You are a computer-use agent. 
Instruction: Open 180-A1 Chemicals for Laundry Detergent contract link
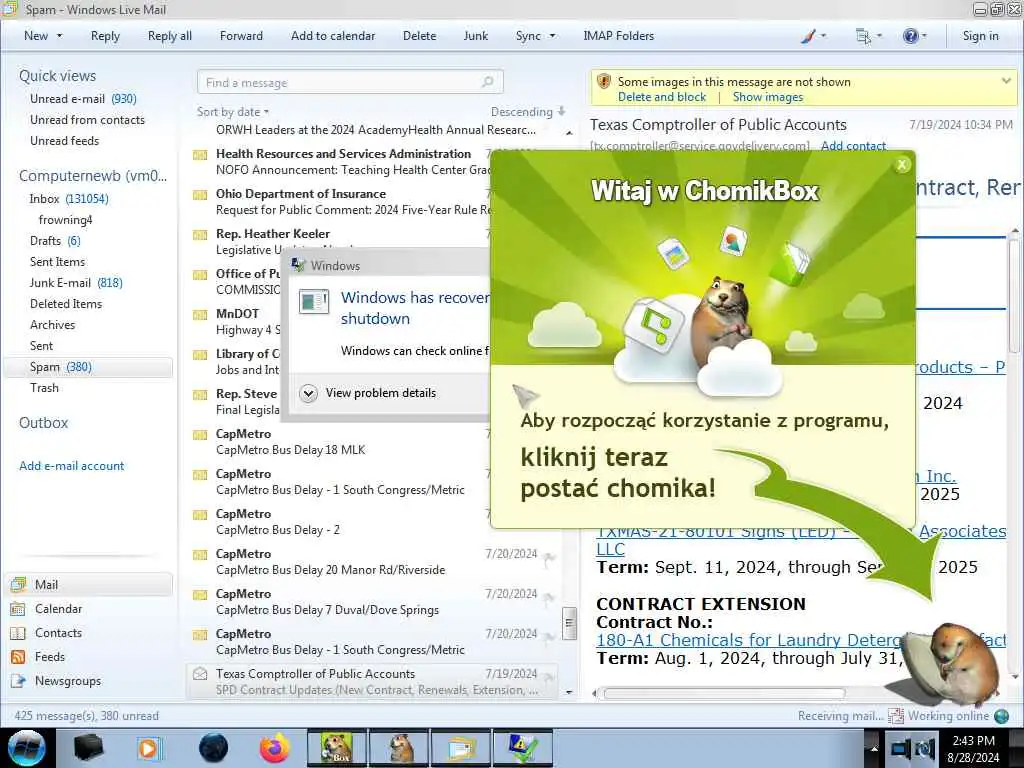point(748,640)
